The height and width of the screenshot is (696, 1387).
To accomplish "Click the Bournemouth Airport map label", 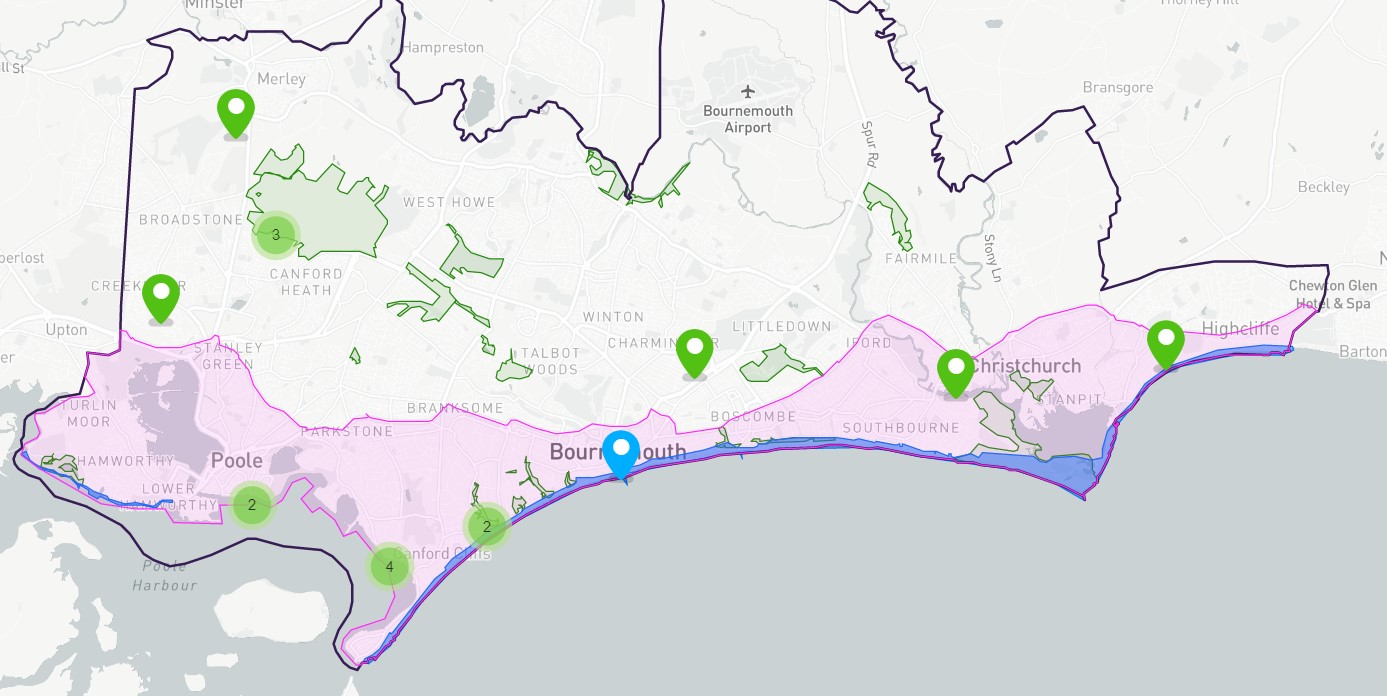I will [748, 119].
